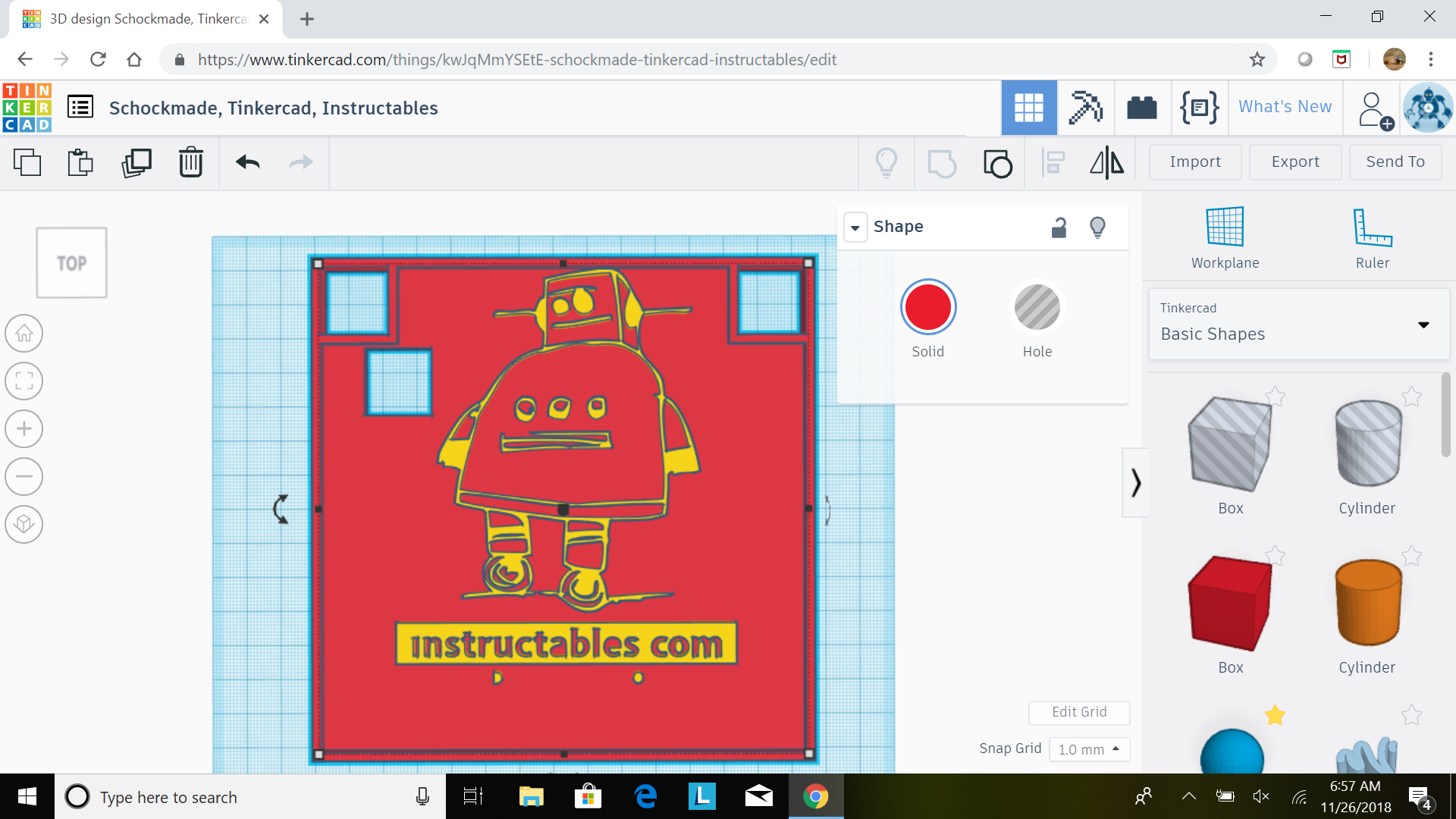Image resolution: width=1456 pixels, height=819 pixels.
Task: Click the Tinkercad logo
Action: pos(27,108)
